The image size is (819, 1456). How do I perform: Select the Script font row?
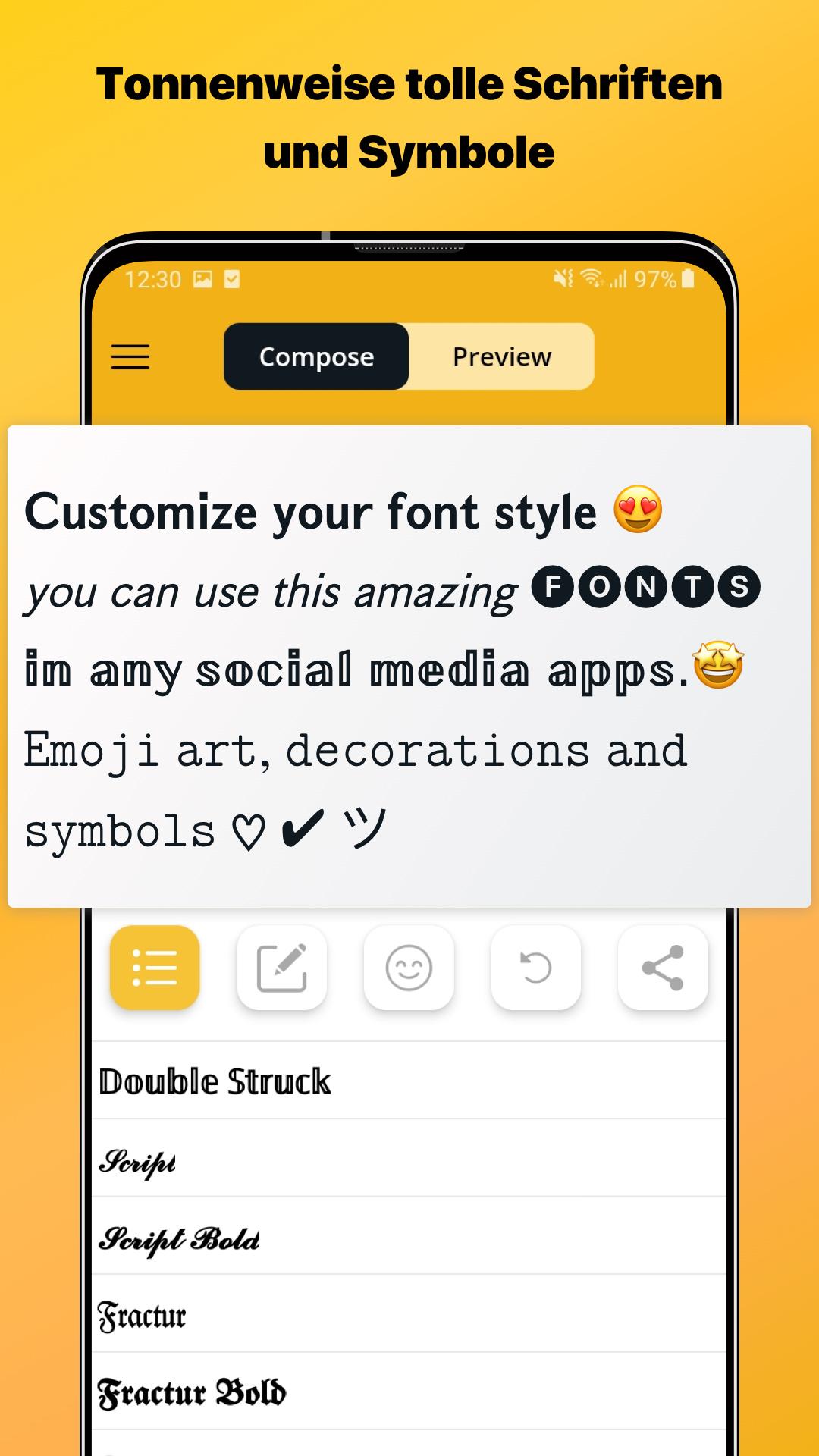tap(409, 1159)
